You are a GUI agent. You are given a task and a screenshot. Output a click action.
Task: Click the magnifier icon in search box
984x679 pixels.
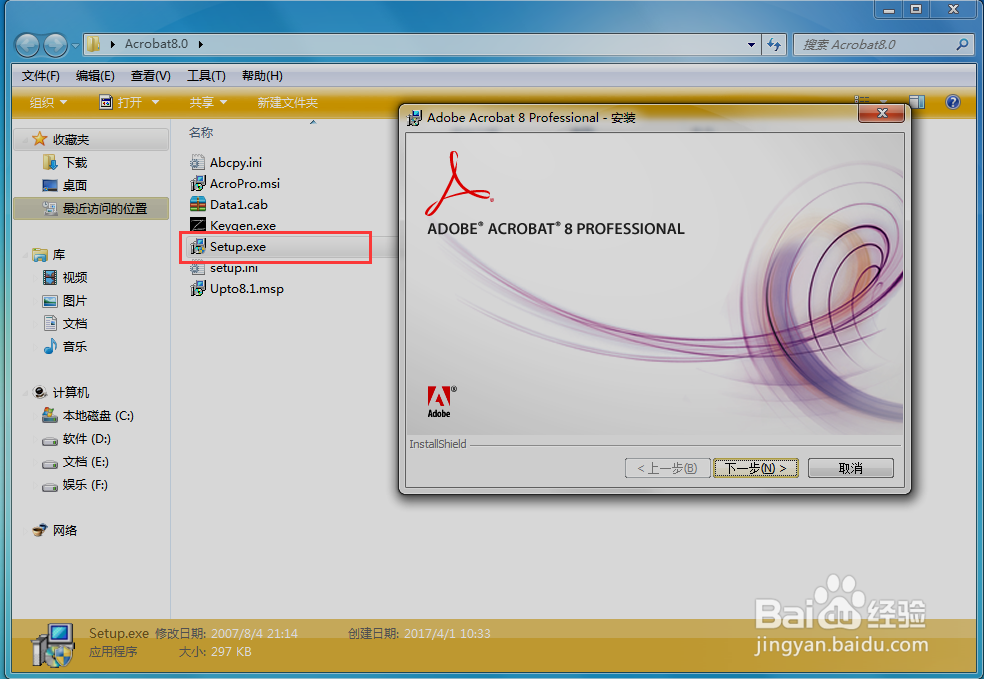pos(961,45)
